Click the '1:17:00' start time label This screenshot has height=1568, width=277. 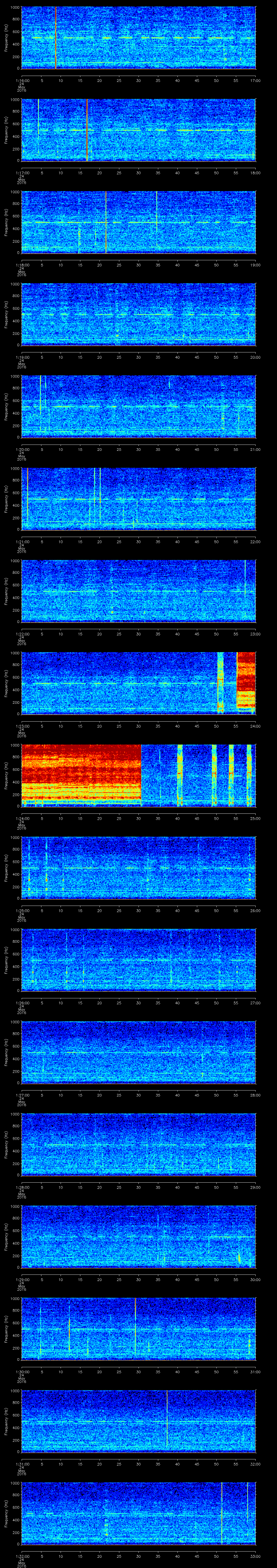[x=22, y=173]
